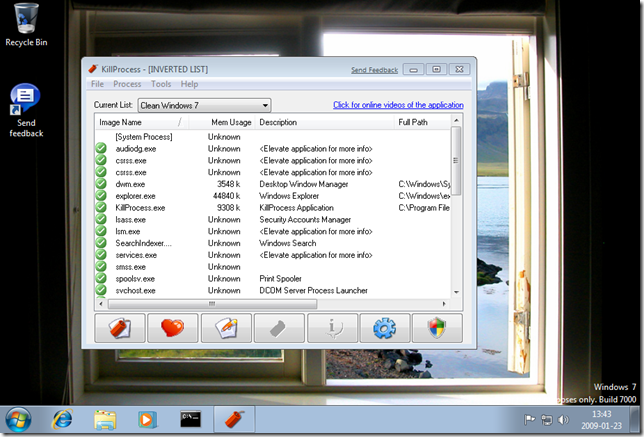Click scroll down arrow of process list
The width and height of the screenshot is (644, 437).
click(x=456, y=292)
